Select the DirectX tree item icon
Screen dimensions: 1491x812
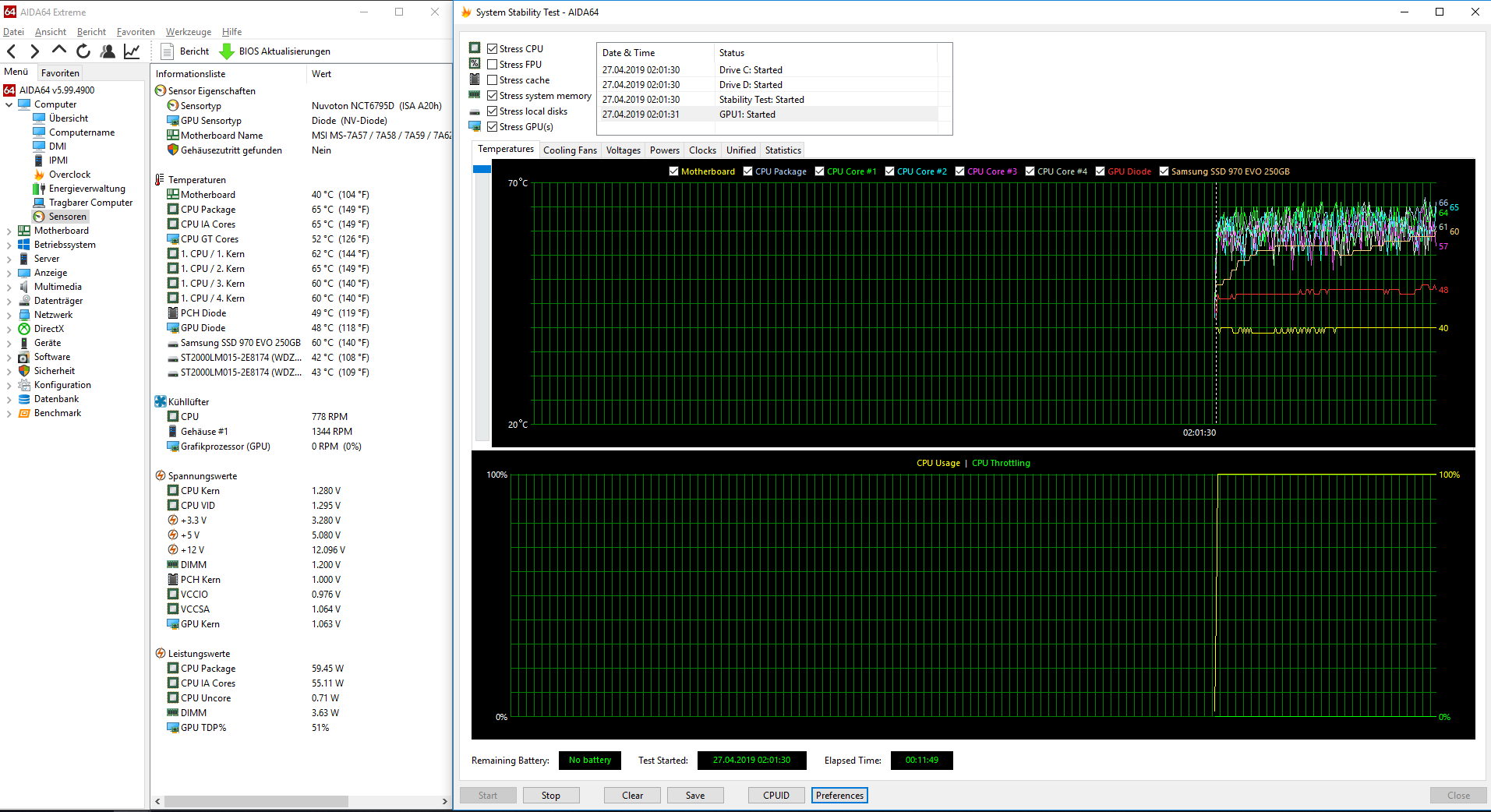(24, 329)
